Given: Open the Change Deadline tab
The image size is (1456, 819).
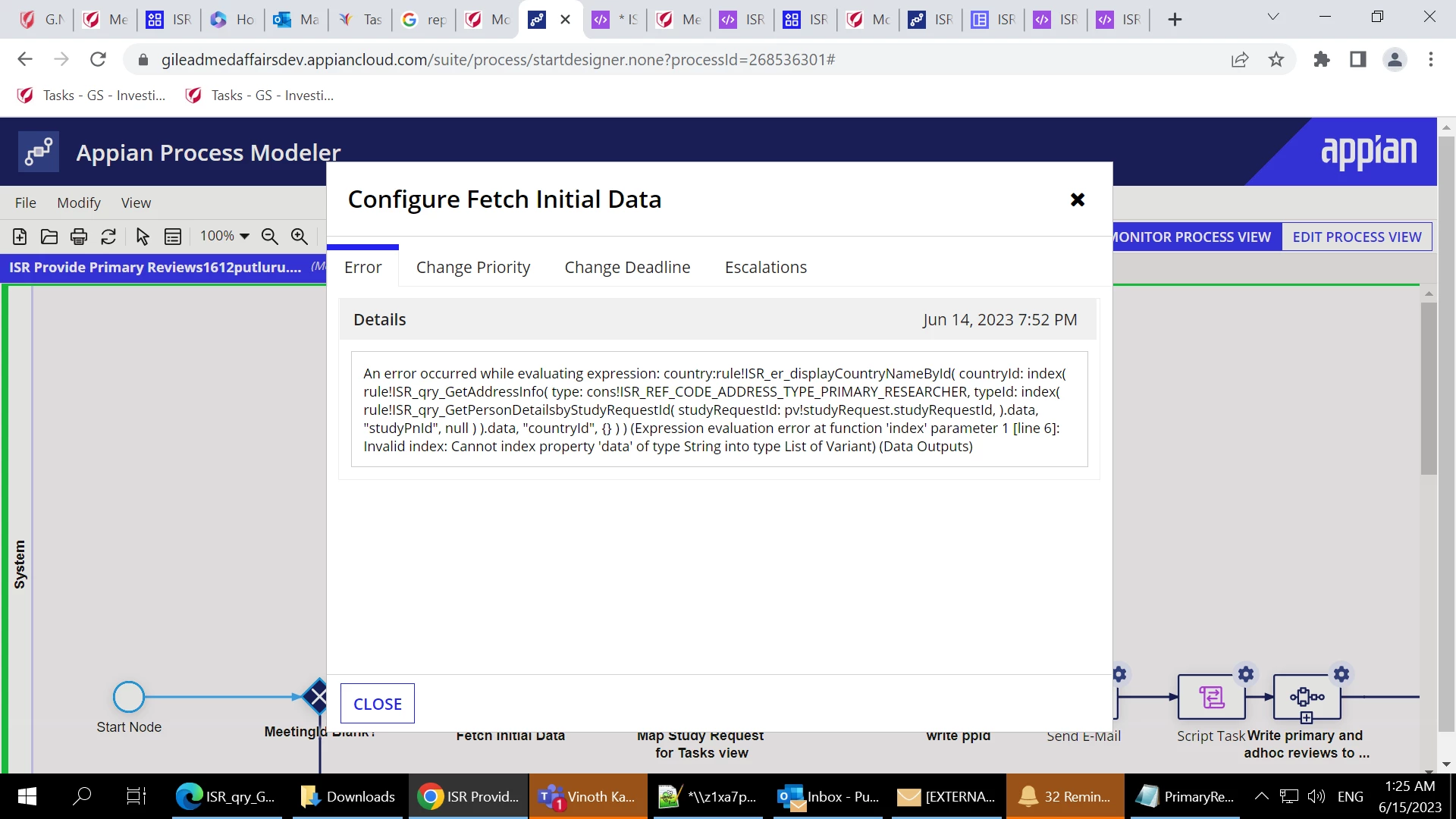Looking at the screenshot, I should point(627,267).
